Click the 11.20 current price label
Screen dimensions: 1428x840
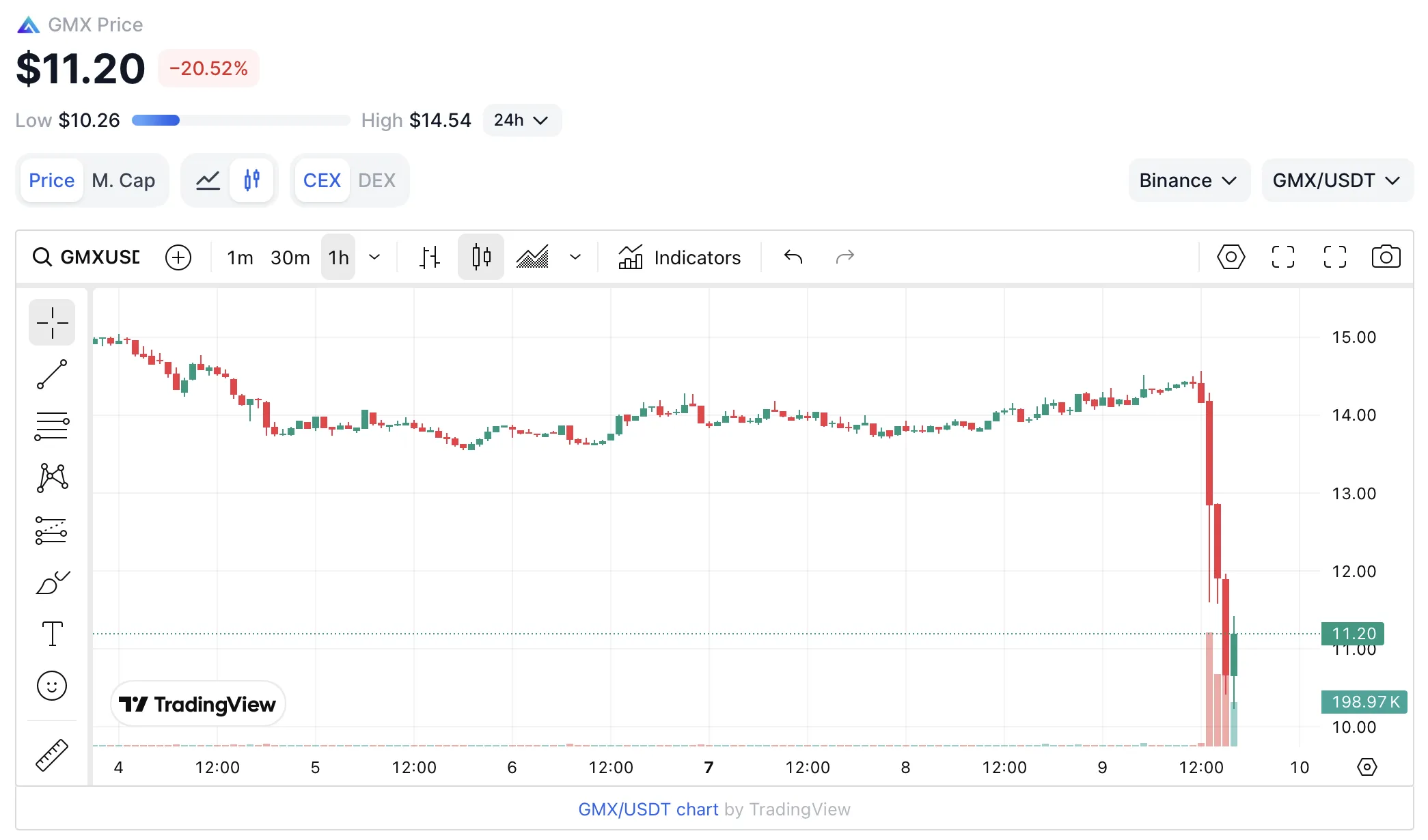tap(1353, 634)
